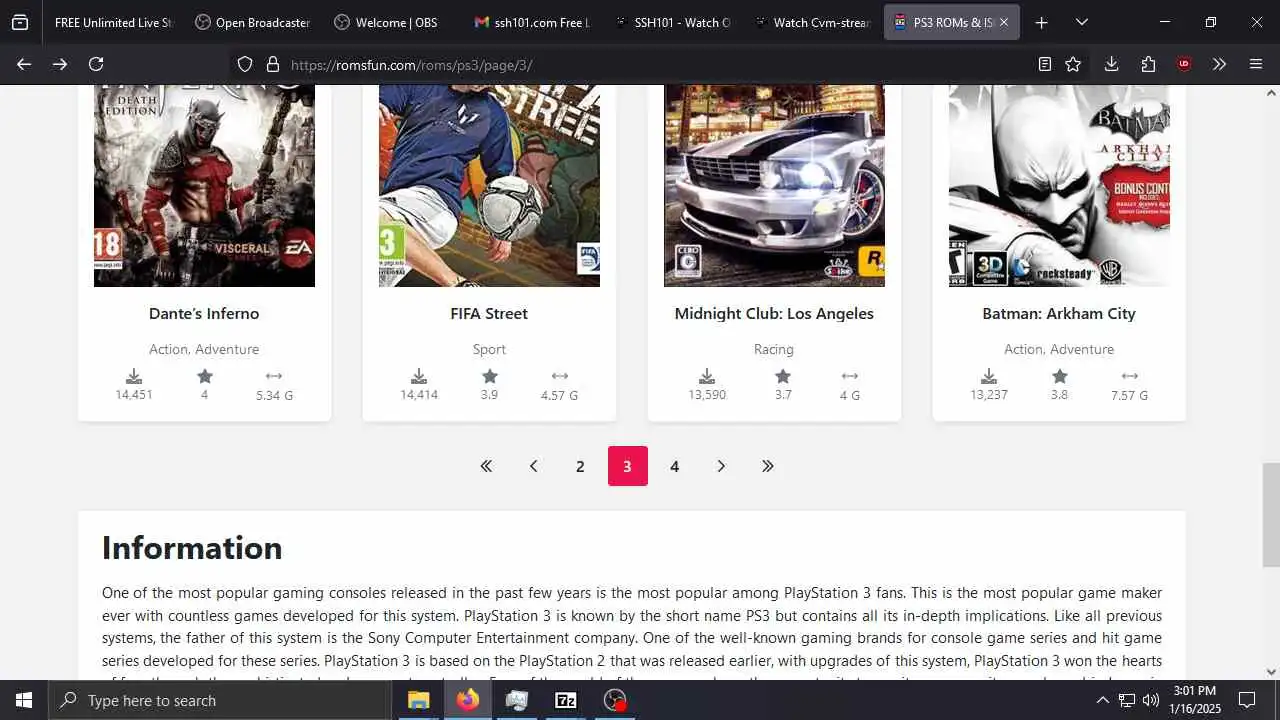This screenshot has height=720, width=1280.
Task: Reload the current page
Action: point(96,64)
